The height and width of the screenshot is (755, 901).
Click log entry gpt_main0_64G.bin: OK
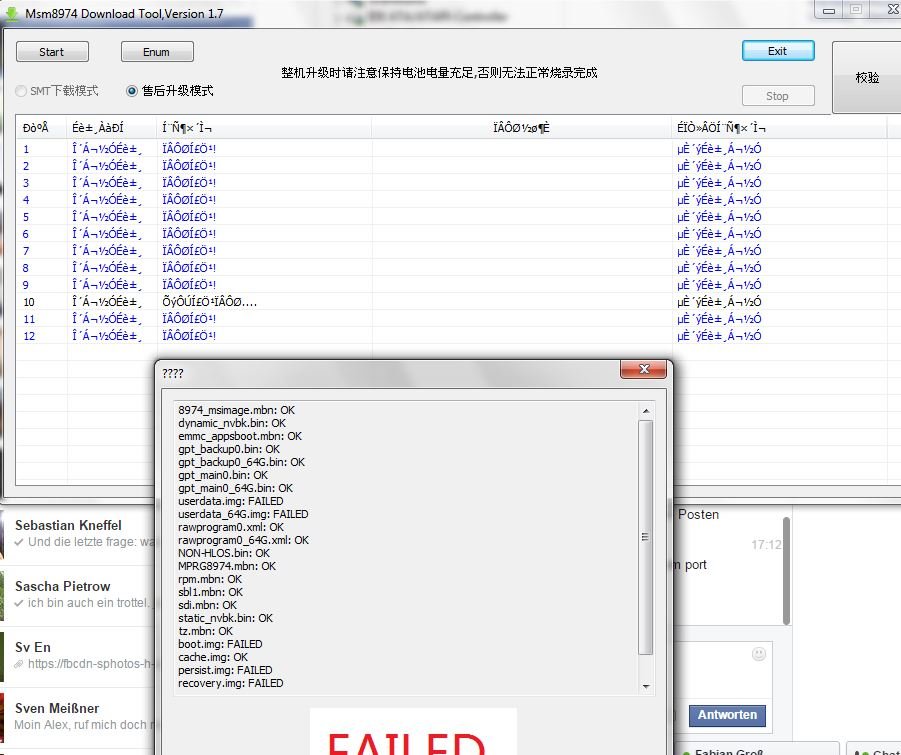coord(236,488)
